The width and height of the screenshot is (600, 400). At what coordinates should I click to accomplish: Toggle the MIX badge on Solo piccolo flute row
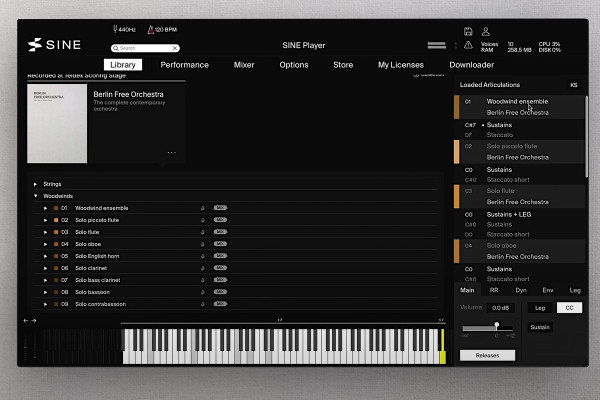(x=220, y=220)
